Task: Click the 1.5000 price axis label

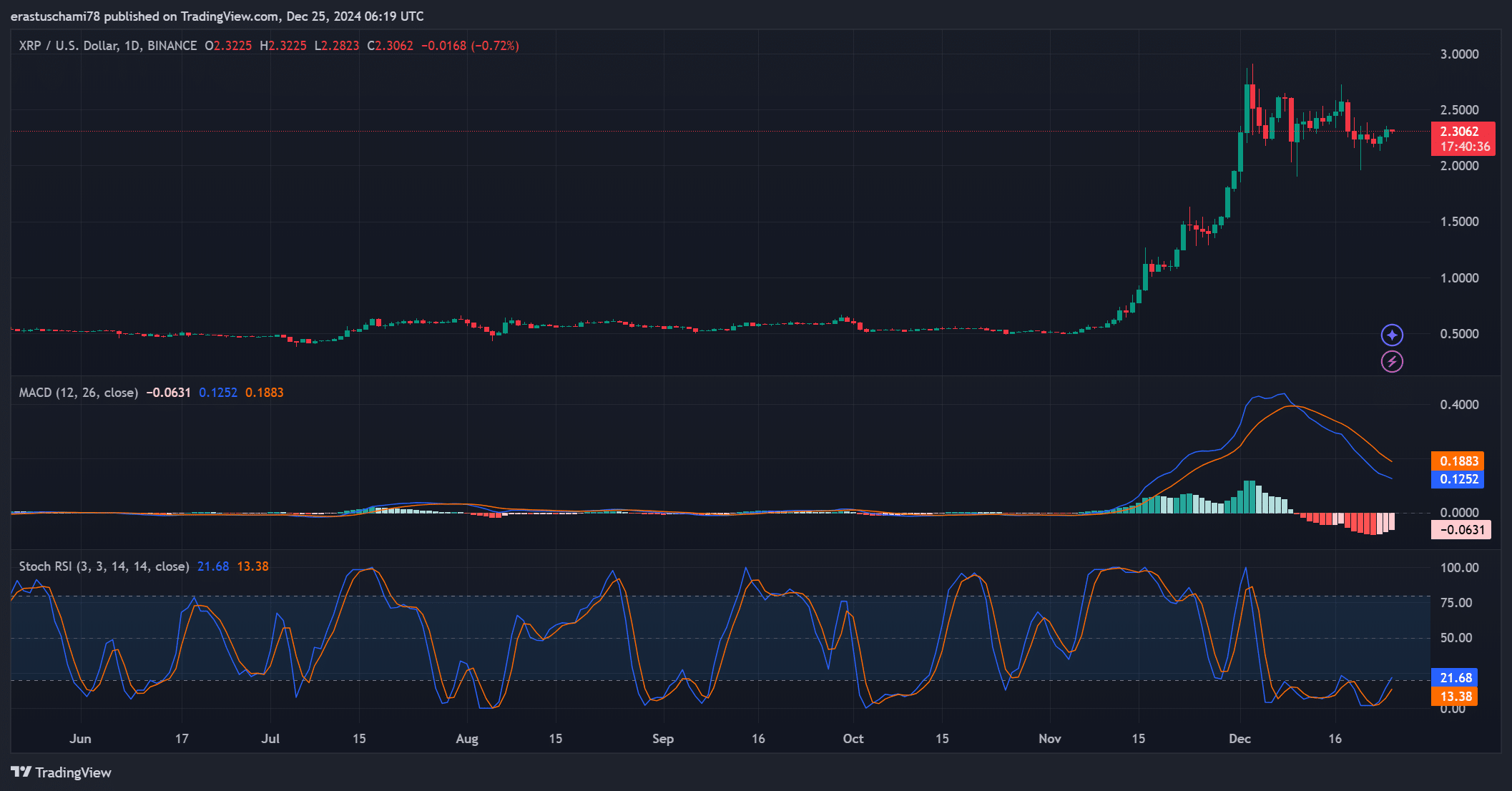Action: 1459,222
